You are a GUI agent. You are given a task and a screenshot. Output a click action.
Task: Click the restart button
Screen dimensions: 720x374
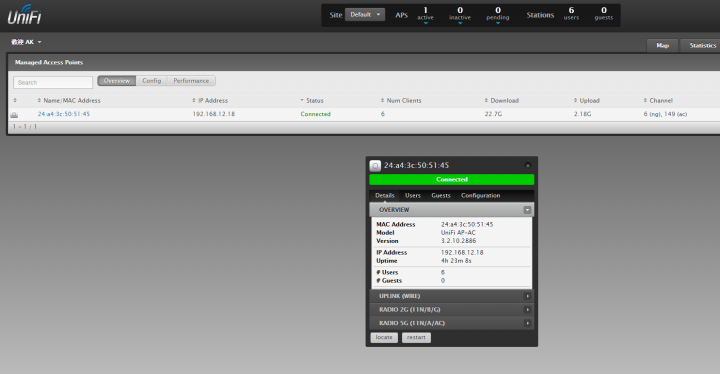tap(416, 338)
